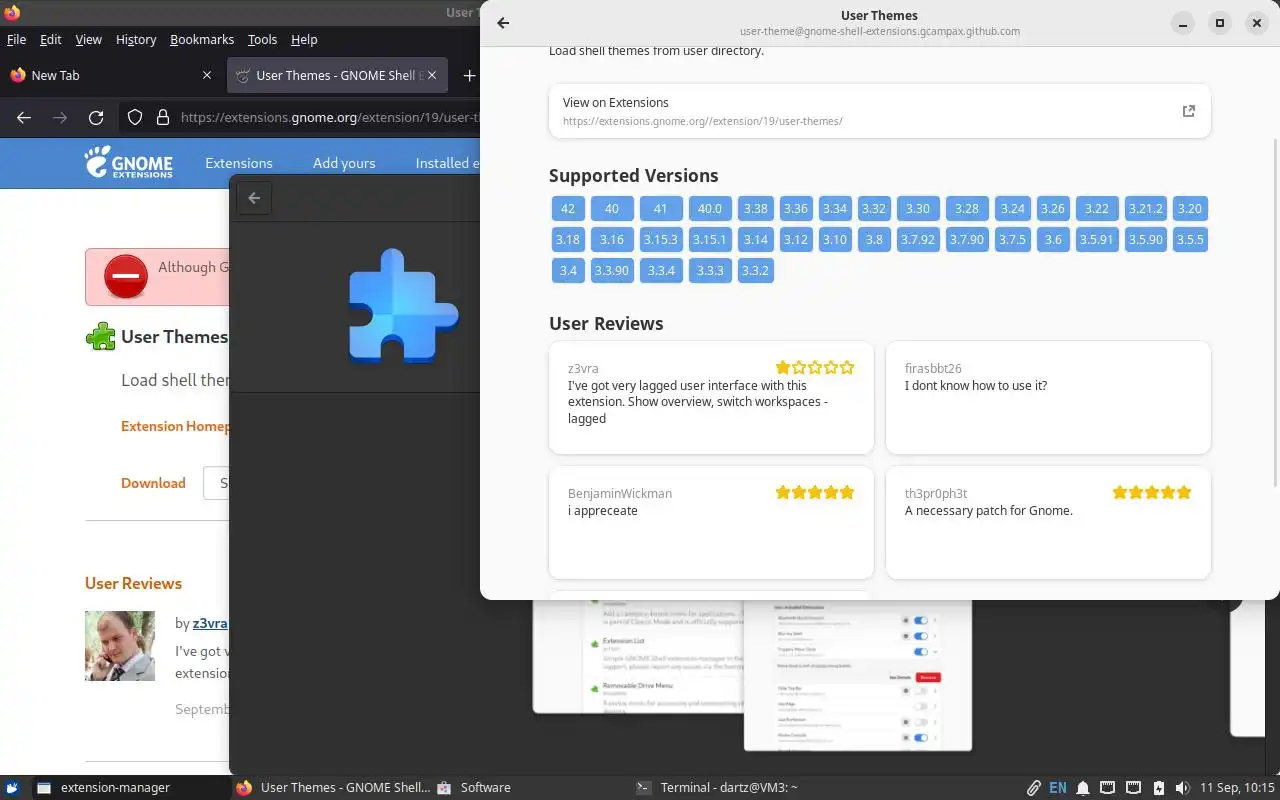Click green puzzle icon beside User Themes heading

click(x=100, y=336)
